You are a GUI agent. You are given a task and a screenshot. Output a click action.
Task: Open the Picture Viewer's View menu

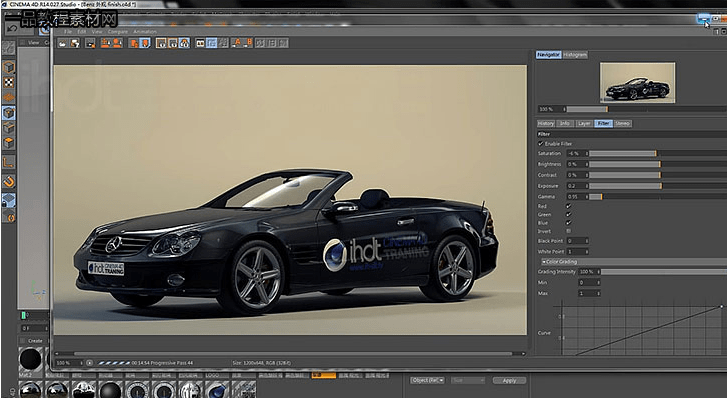[96, 32]
